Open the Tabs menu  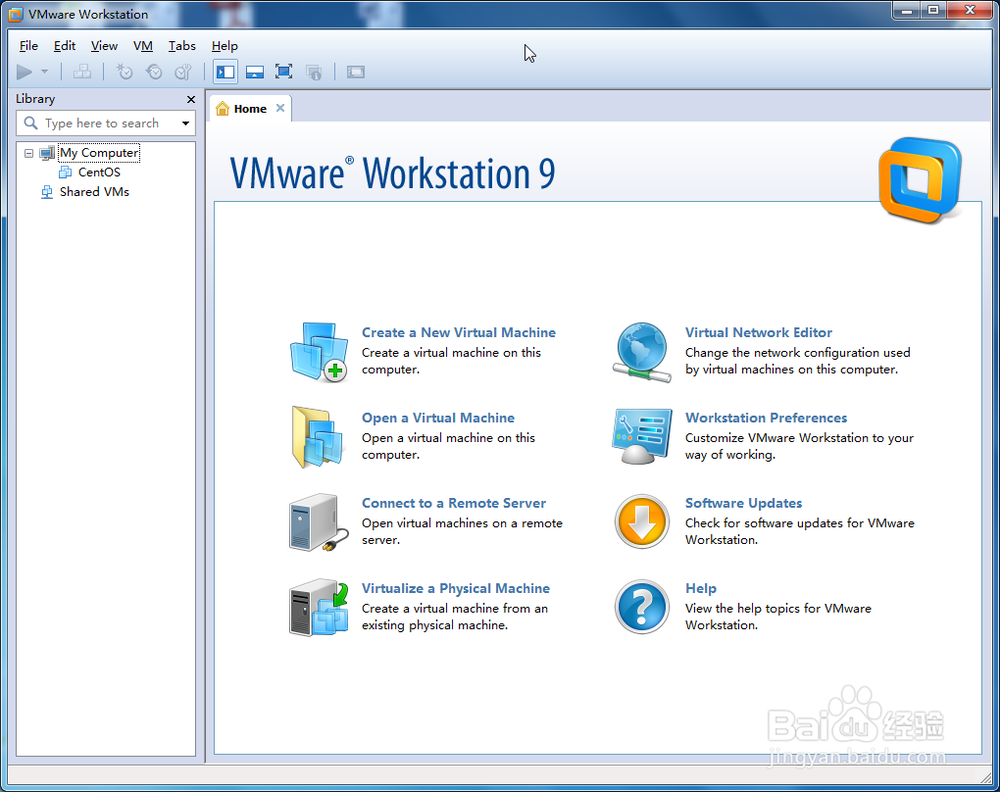182,46
